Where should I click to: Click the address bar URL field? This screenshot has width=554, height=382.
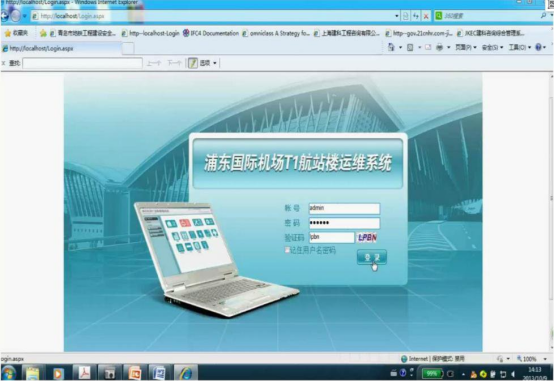click(x=212, y=16)
